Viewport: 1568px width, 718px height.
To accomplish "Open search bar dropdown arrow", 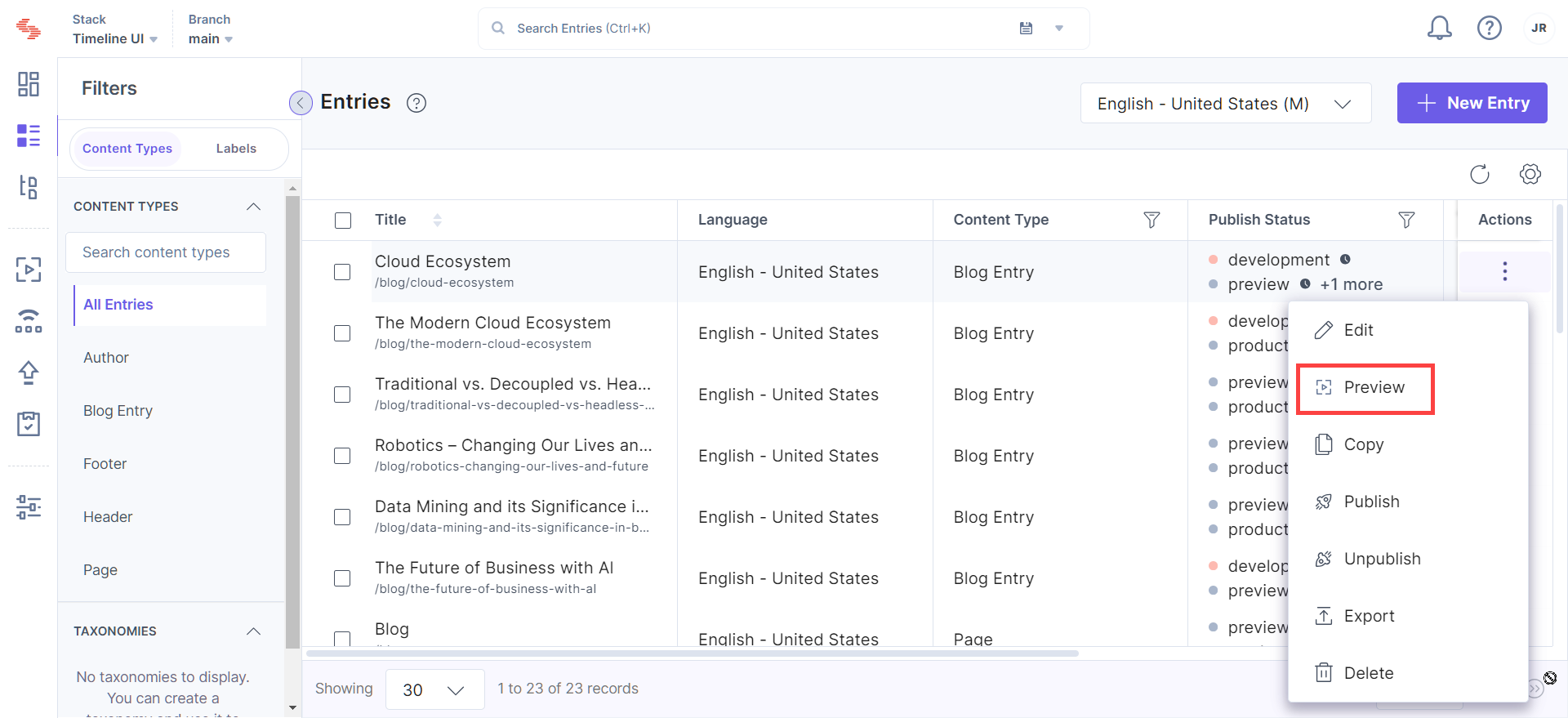I will (1059, 29).
